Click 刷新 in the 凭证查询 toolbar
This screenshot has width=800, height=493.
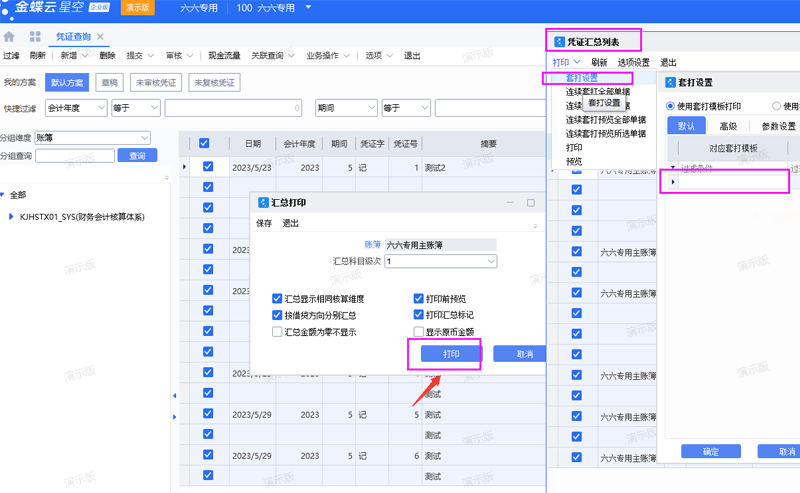click(x=37, y=56)
